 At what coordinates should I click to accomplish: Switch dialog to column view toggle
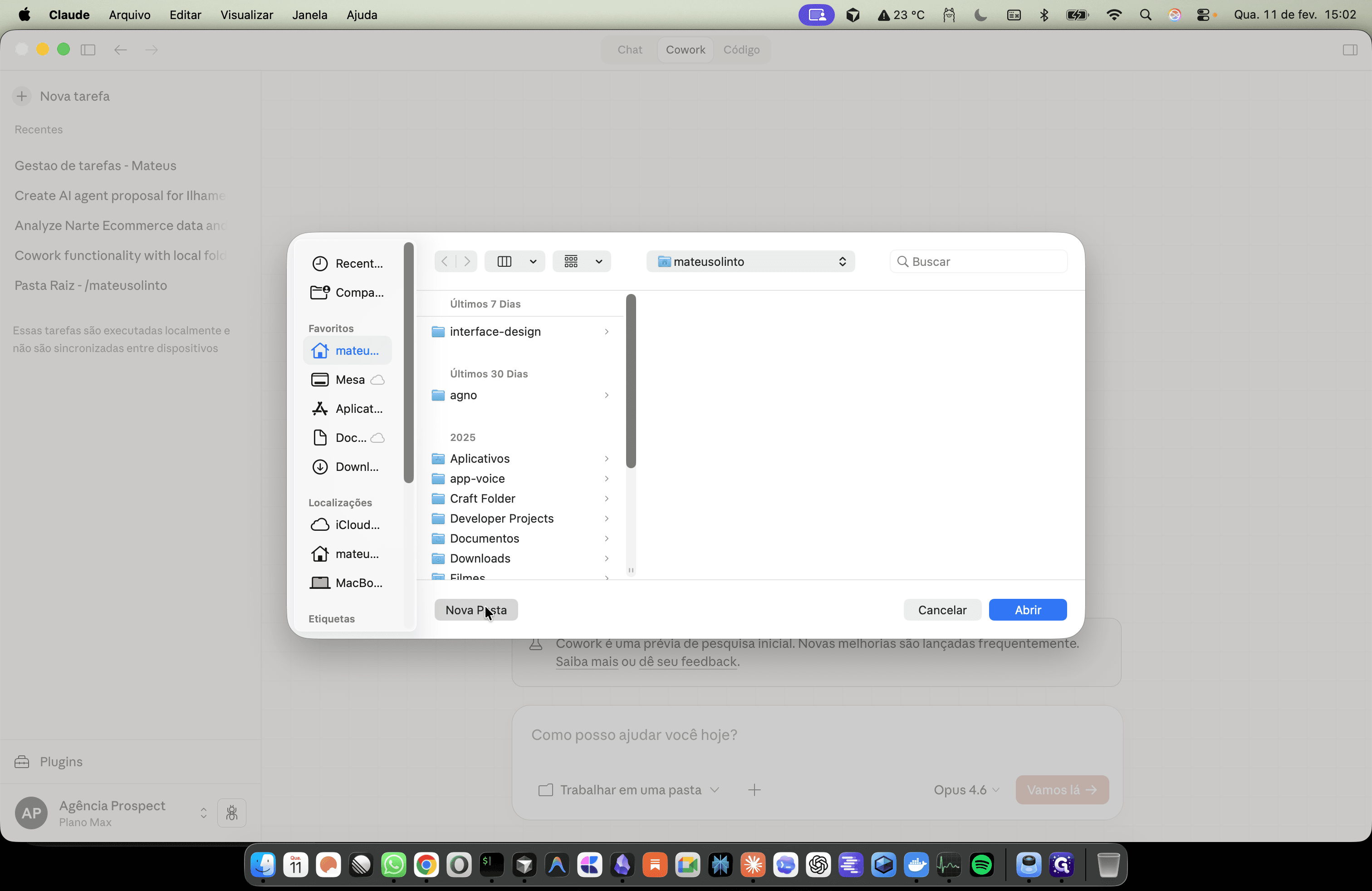[x=505, y=262]
